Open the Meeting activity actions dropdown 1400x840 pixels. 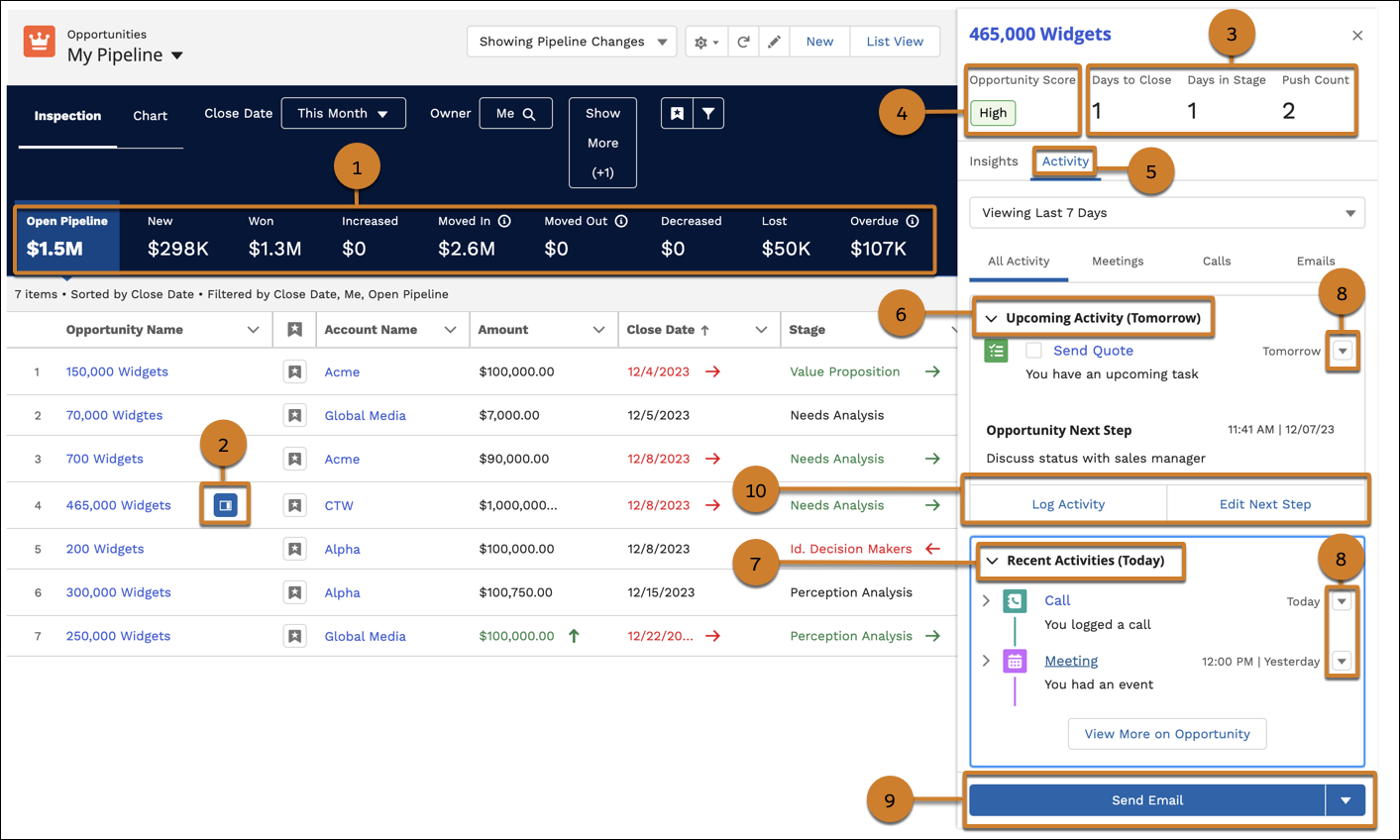1342,661
